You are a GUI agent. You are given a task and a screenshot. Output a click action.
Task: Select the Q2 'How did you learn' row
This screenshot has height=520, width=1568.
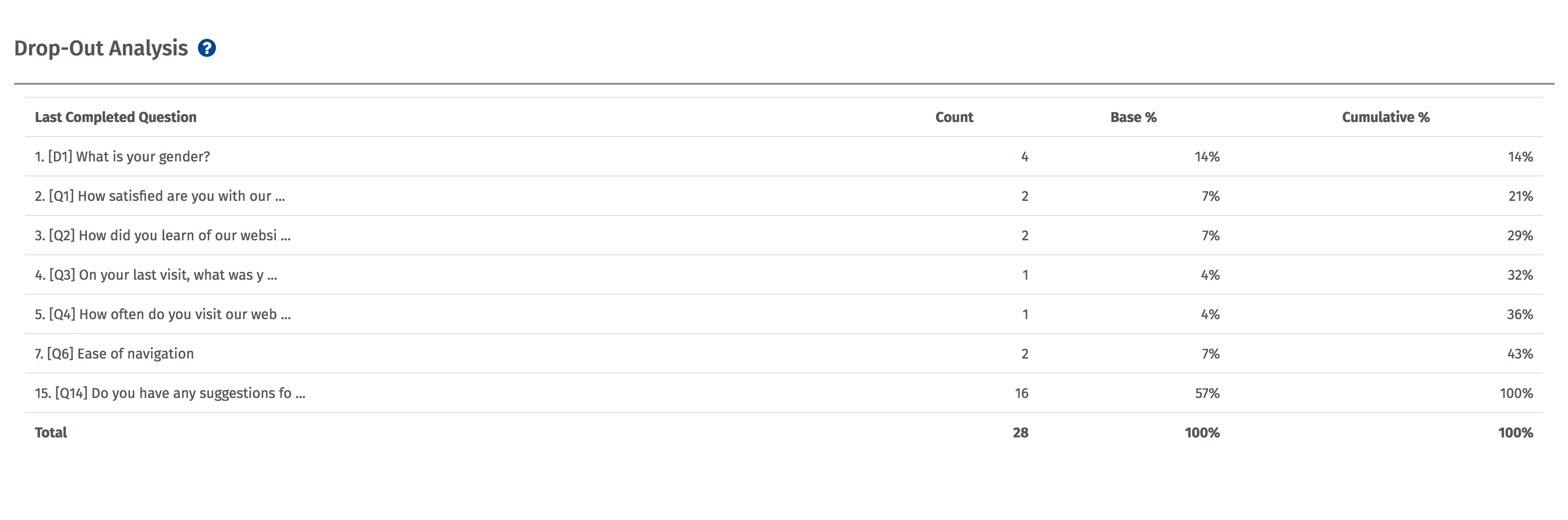coord(784,236)
